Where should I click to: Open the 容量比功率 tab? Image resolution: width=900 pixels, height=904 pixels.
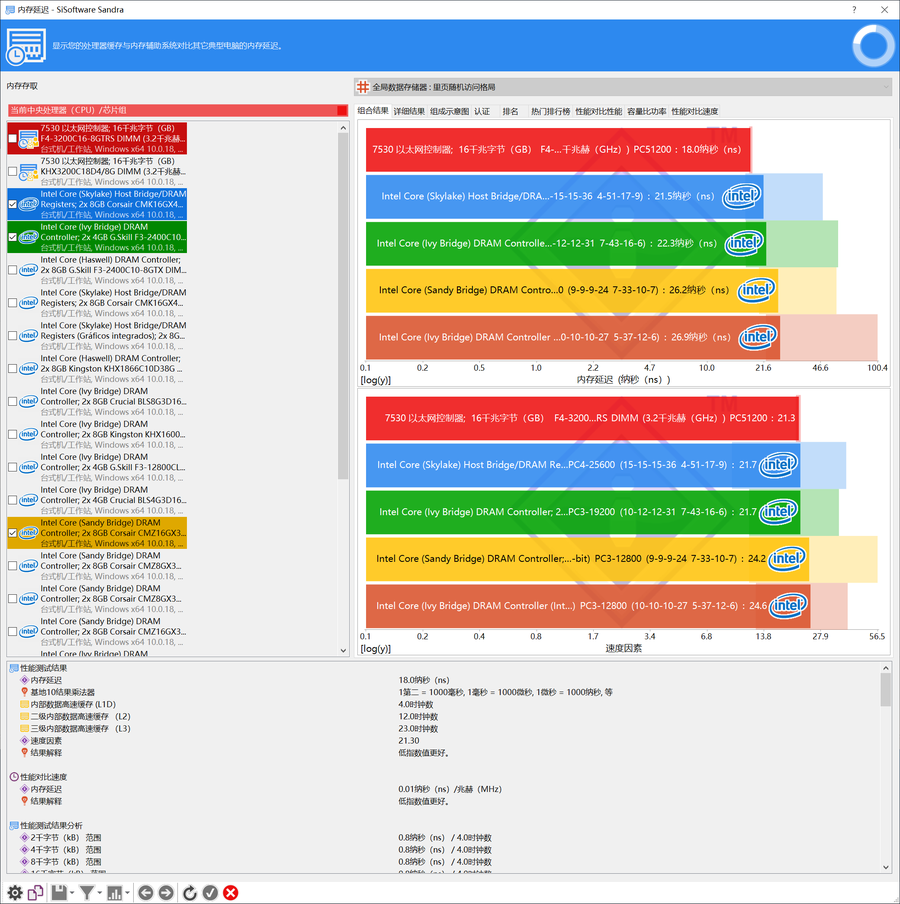647,111
